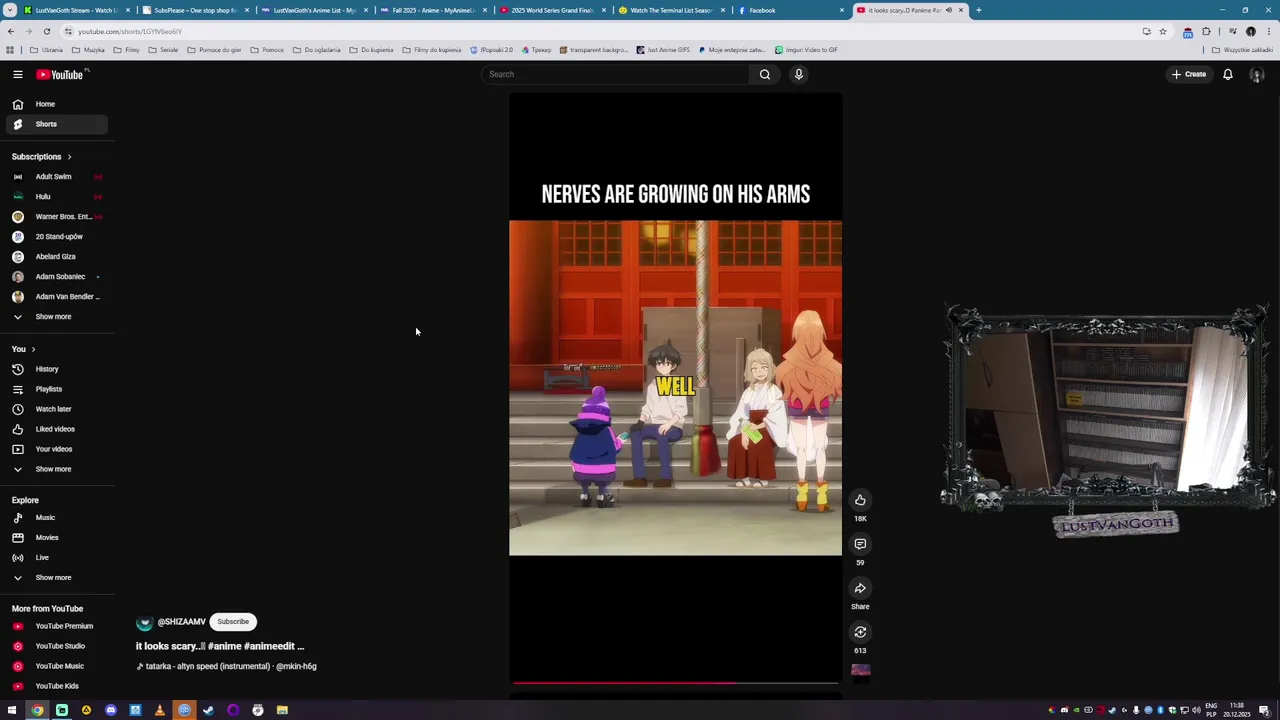Screen dimensions: 1280x720
Task: Open the tatarka - altyn speed sound link
Action: (226, 666)
